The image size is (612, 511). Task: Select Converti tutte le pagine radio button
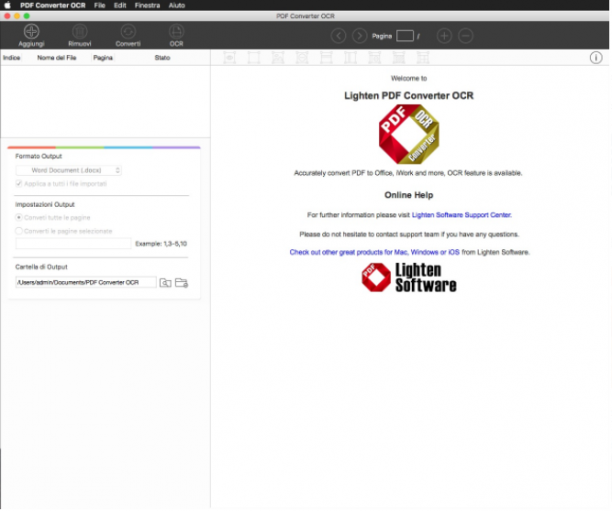[19, 217]
